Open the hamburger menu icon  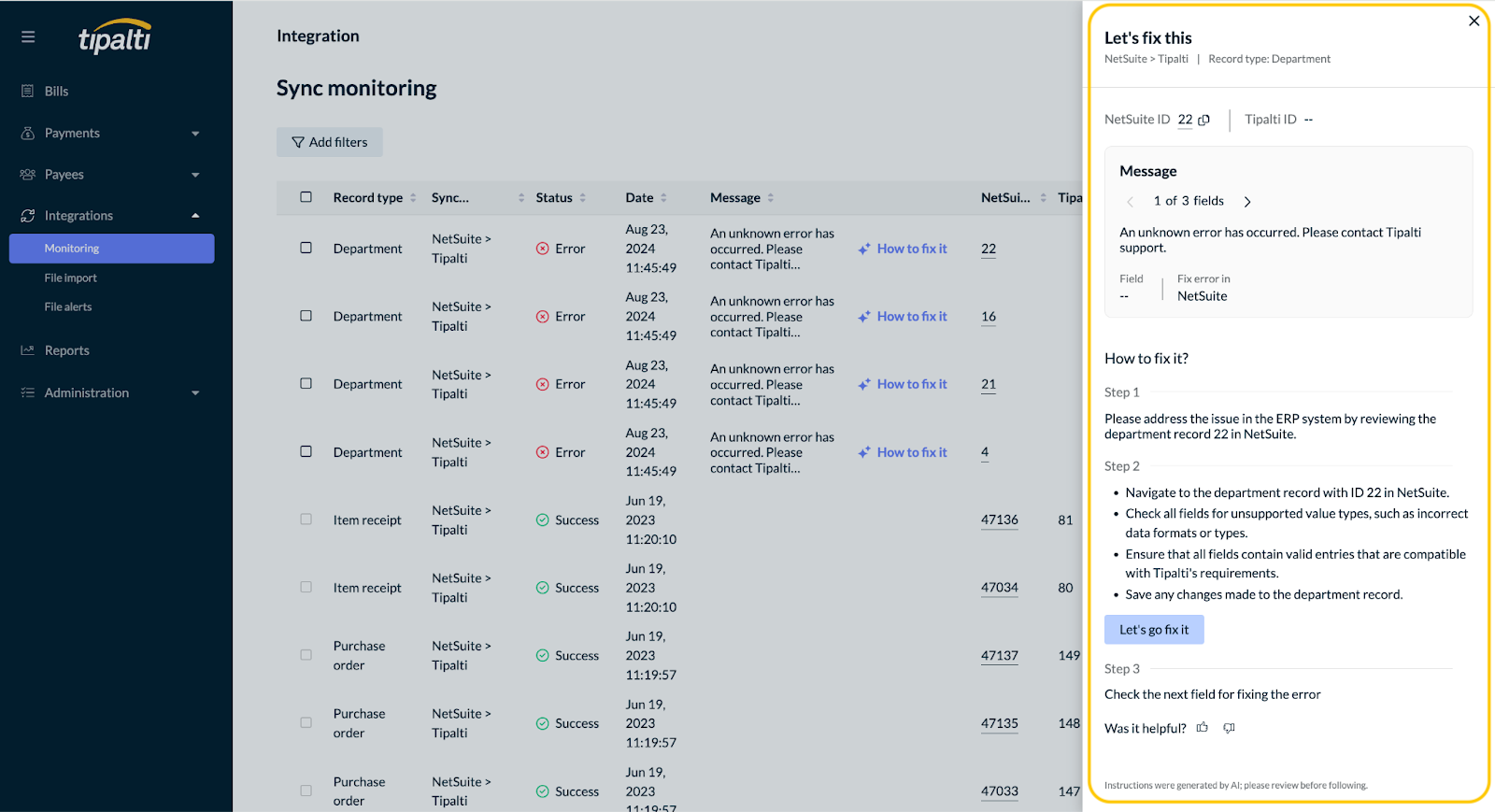[x=28, y=36]
